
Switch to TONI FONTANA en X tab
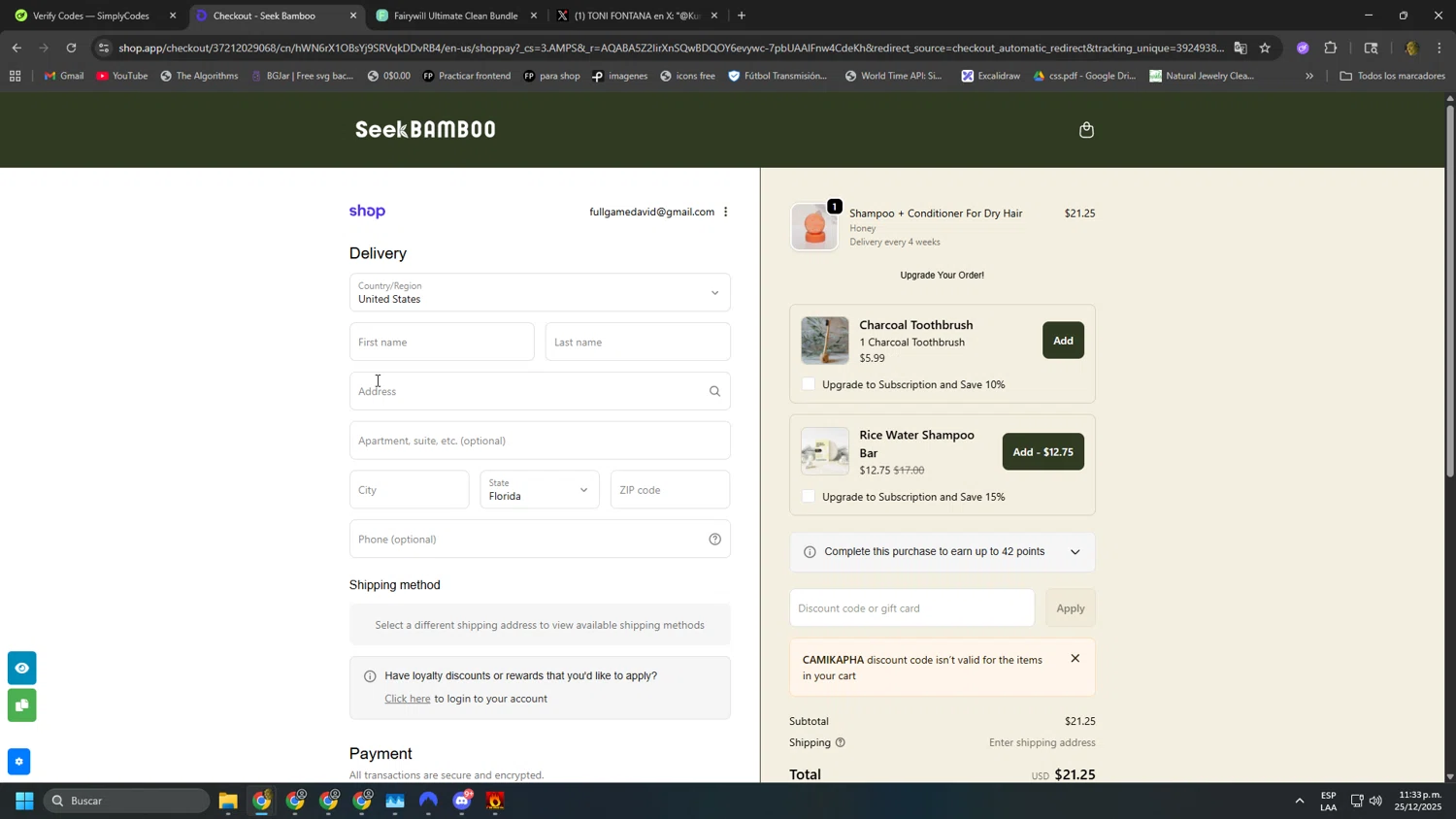pos(637,16)
